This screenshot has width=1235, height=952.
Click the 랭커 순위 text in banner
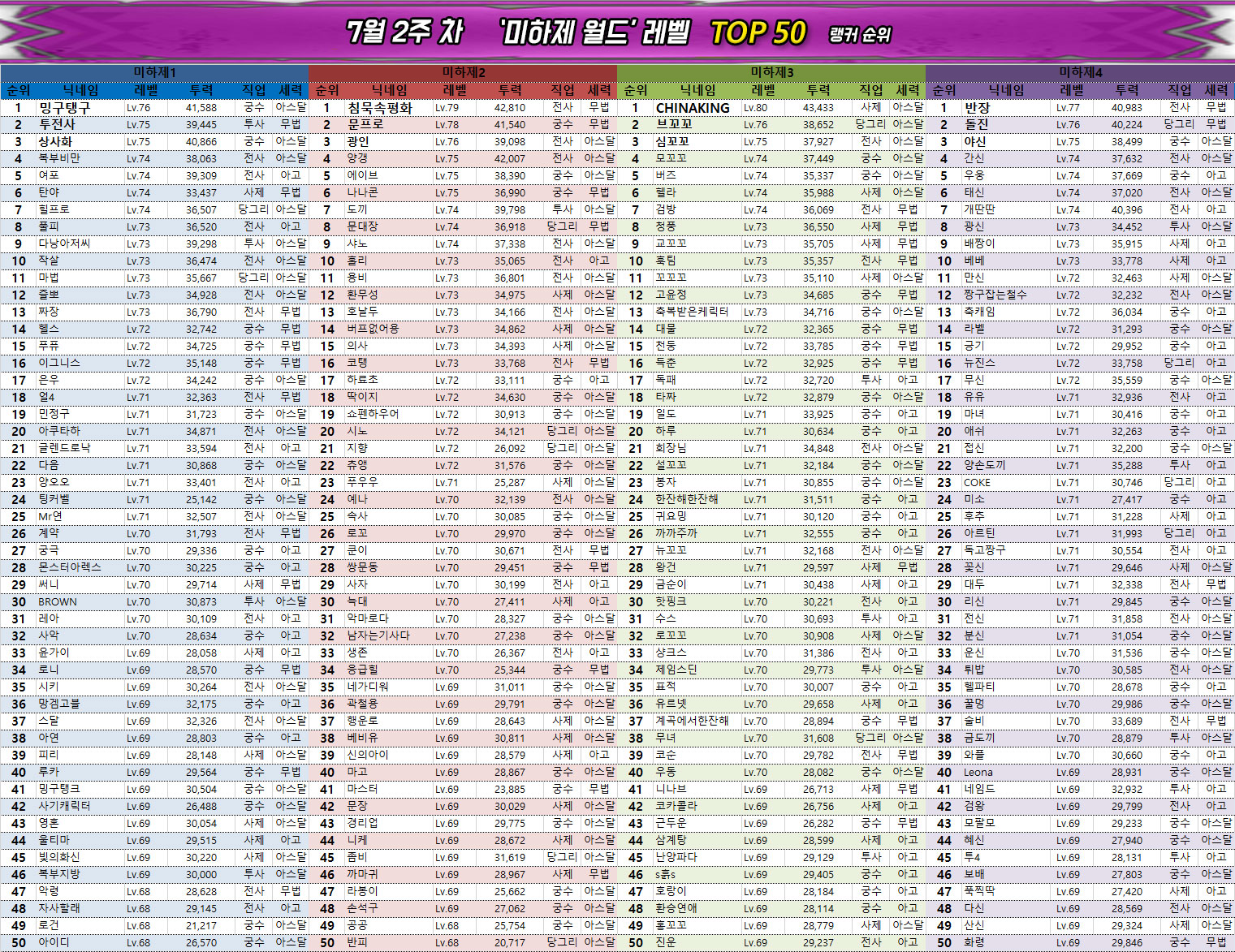coord(860,35)
